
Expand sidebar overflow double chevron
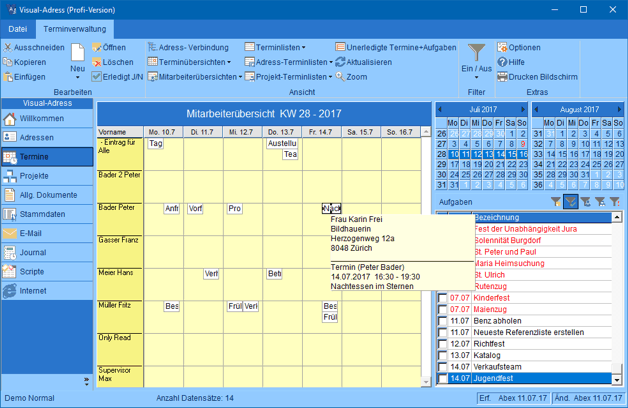87,382
